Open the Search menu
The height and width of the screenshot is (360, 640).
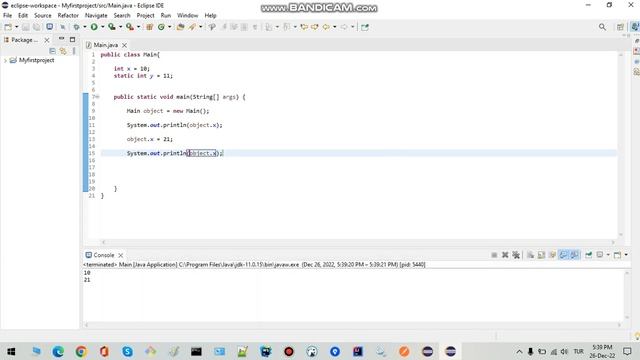click(122, 16)
